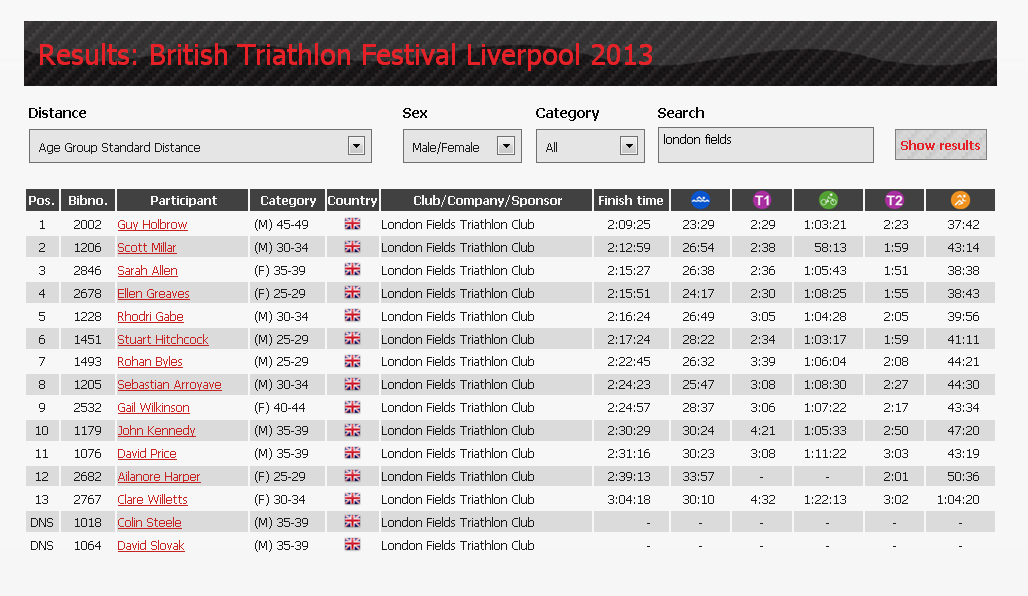Click the Finish time column header
This screenshot has height=596, width=1028.
click(631, 200)
